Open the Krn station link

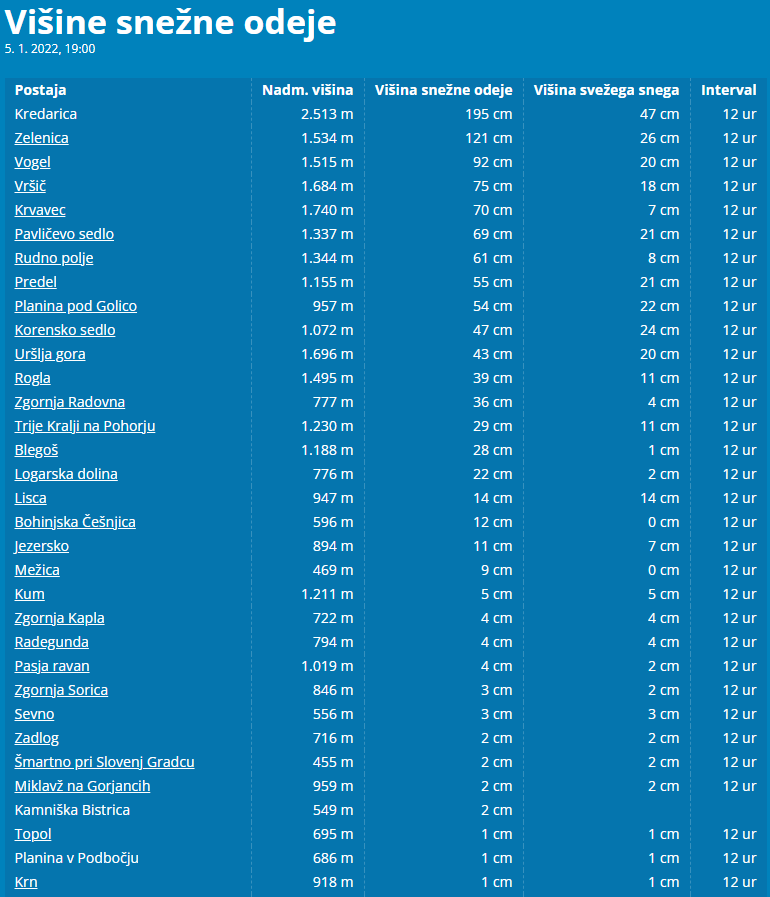(26, 882)
